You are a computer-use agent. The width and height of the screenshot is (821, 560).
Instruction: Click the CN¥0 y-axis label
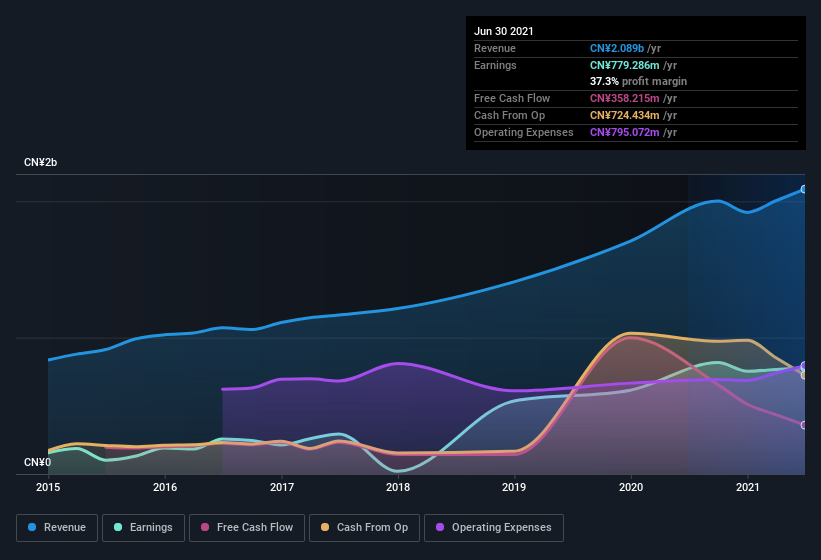(x=38, y=462)
